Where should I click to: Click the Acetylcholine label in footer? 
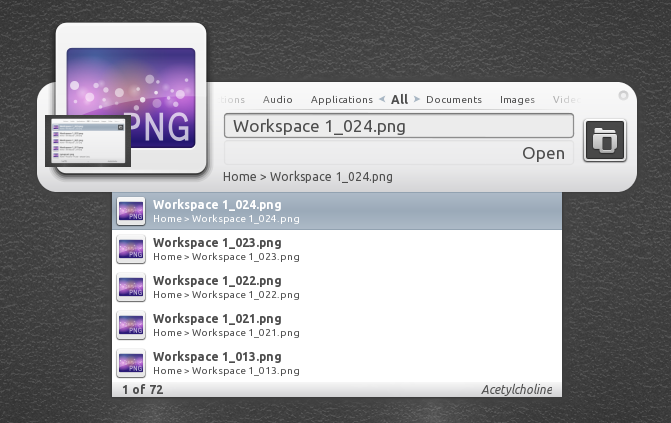(x=517, y=390)
